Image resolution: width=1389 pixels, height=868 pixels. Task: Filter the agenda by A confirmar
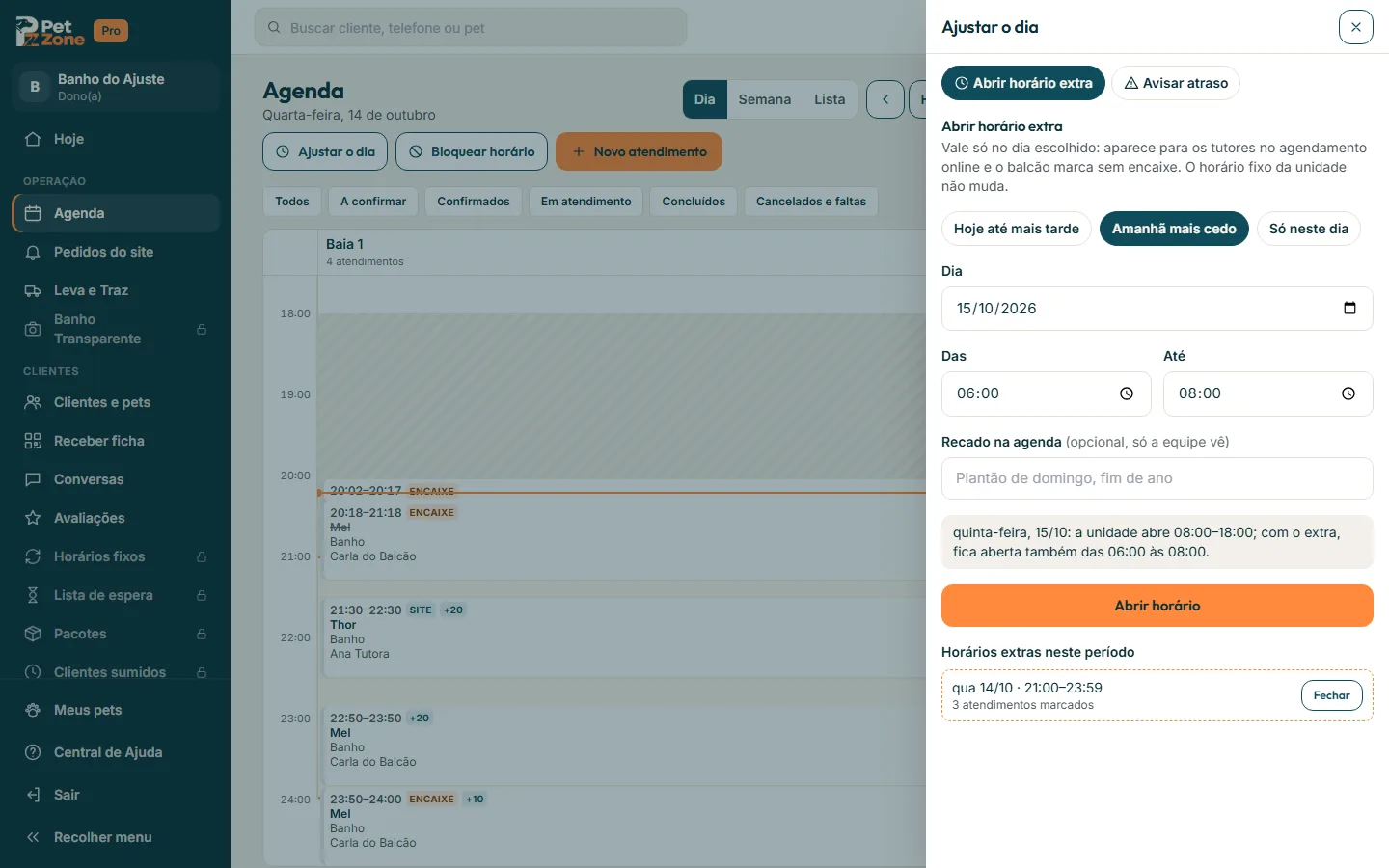pyautogui.click(x=373, y=202)
